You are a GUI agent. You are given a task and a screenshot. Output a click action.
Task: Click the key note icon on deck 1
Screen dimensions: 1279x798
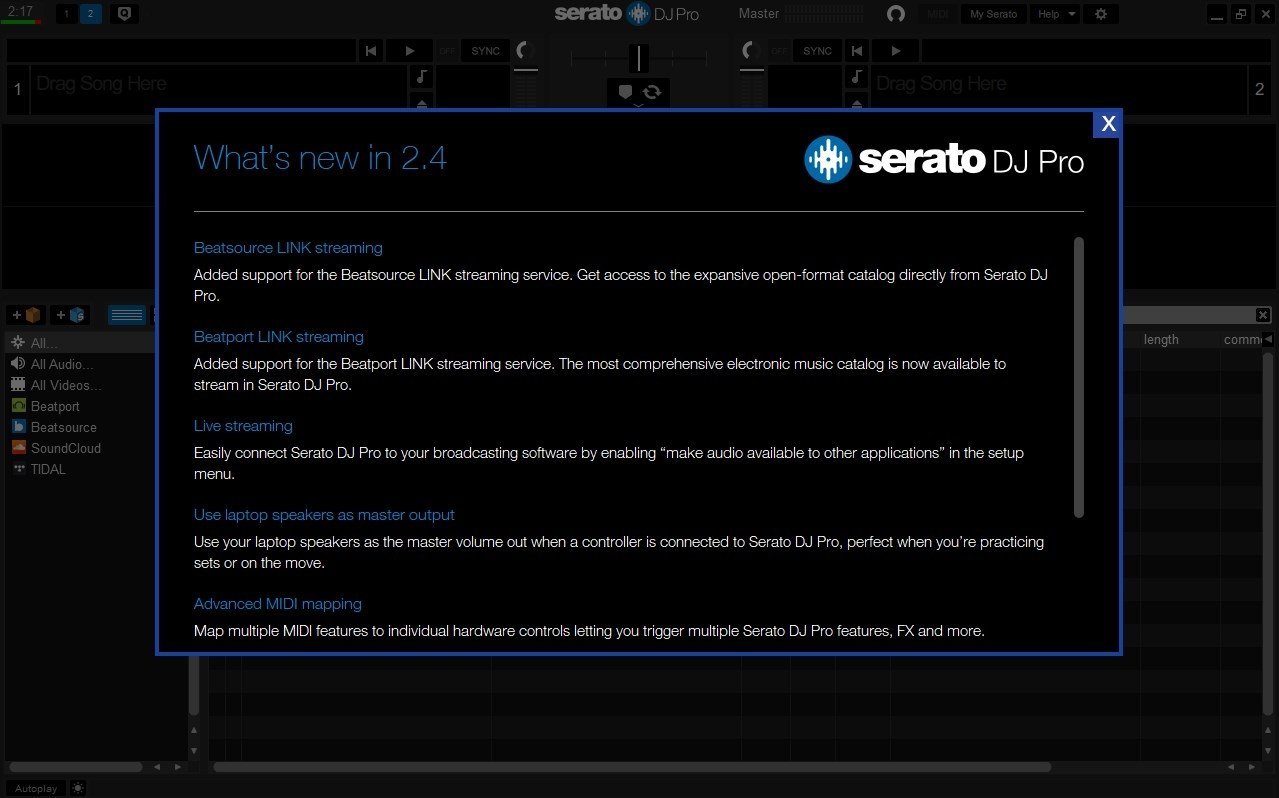(x=422, y=77)
